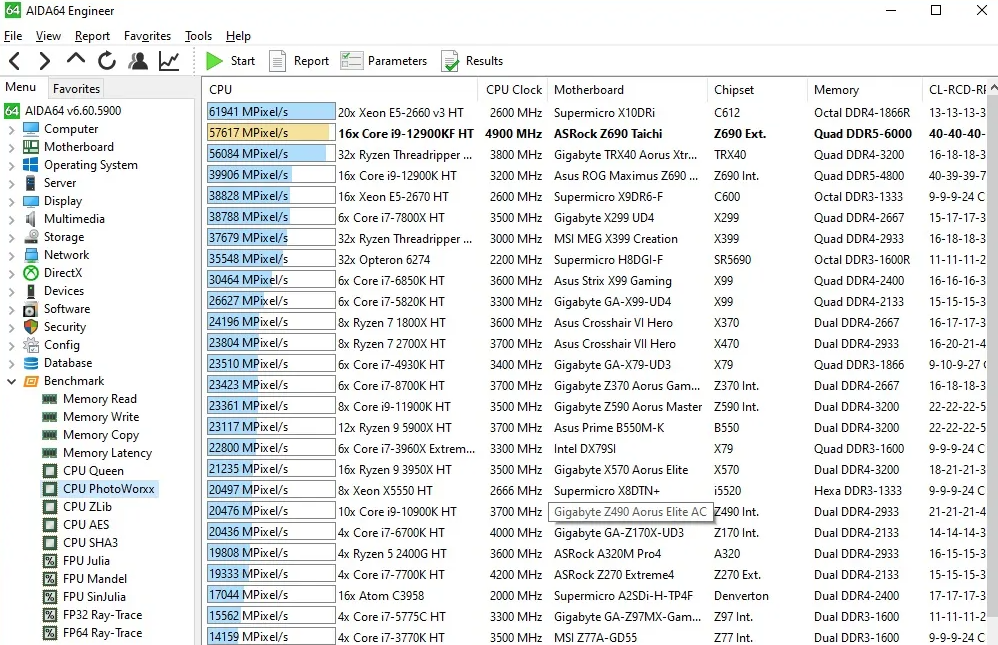Open the Report menu
This screenshot has width=998, height=645.
click(x=92, y=36)
